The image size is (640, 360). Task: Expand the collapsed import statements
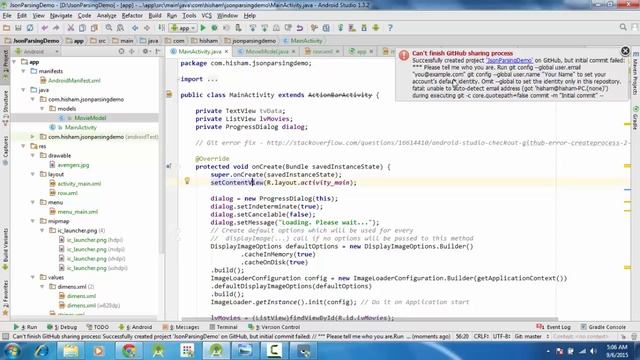click(213, 79)
